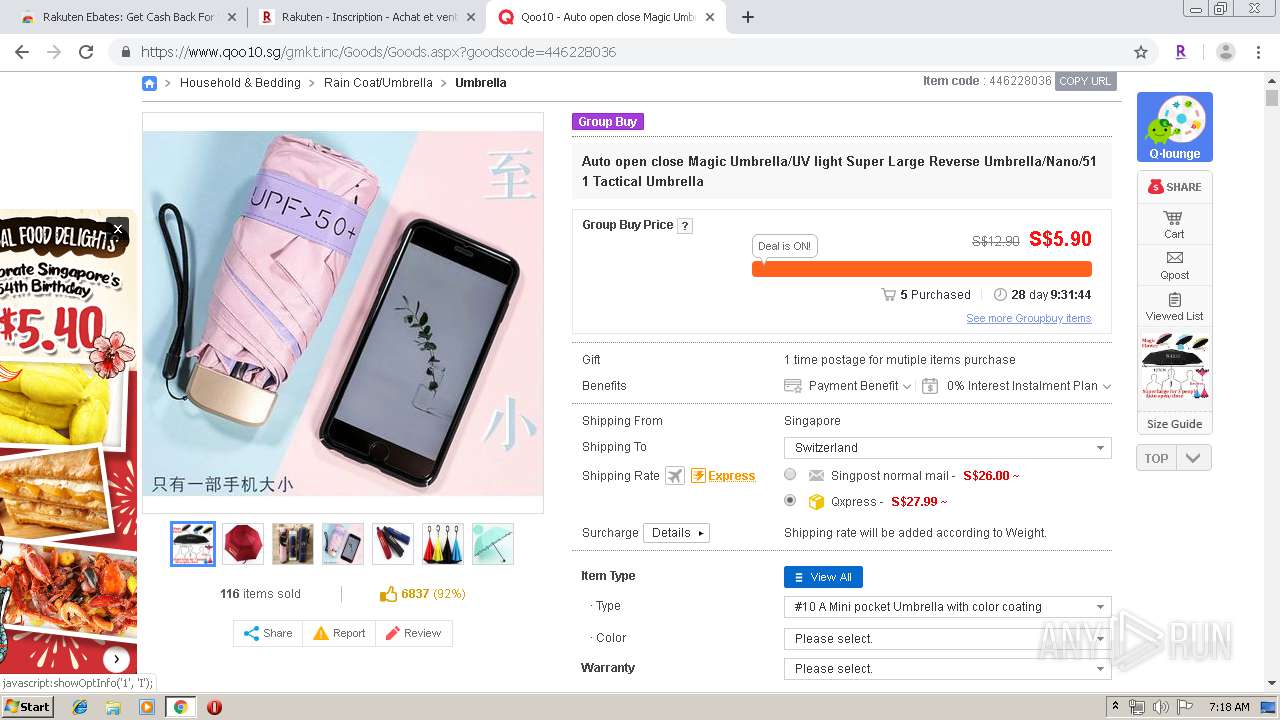Expand the Payment Benefit dropdown

click(x=848, y=386)
